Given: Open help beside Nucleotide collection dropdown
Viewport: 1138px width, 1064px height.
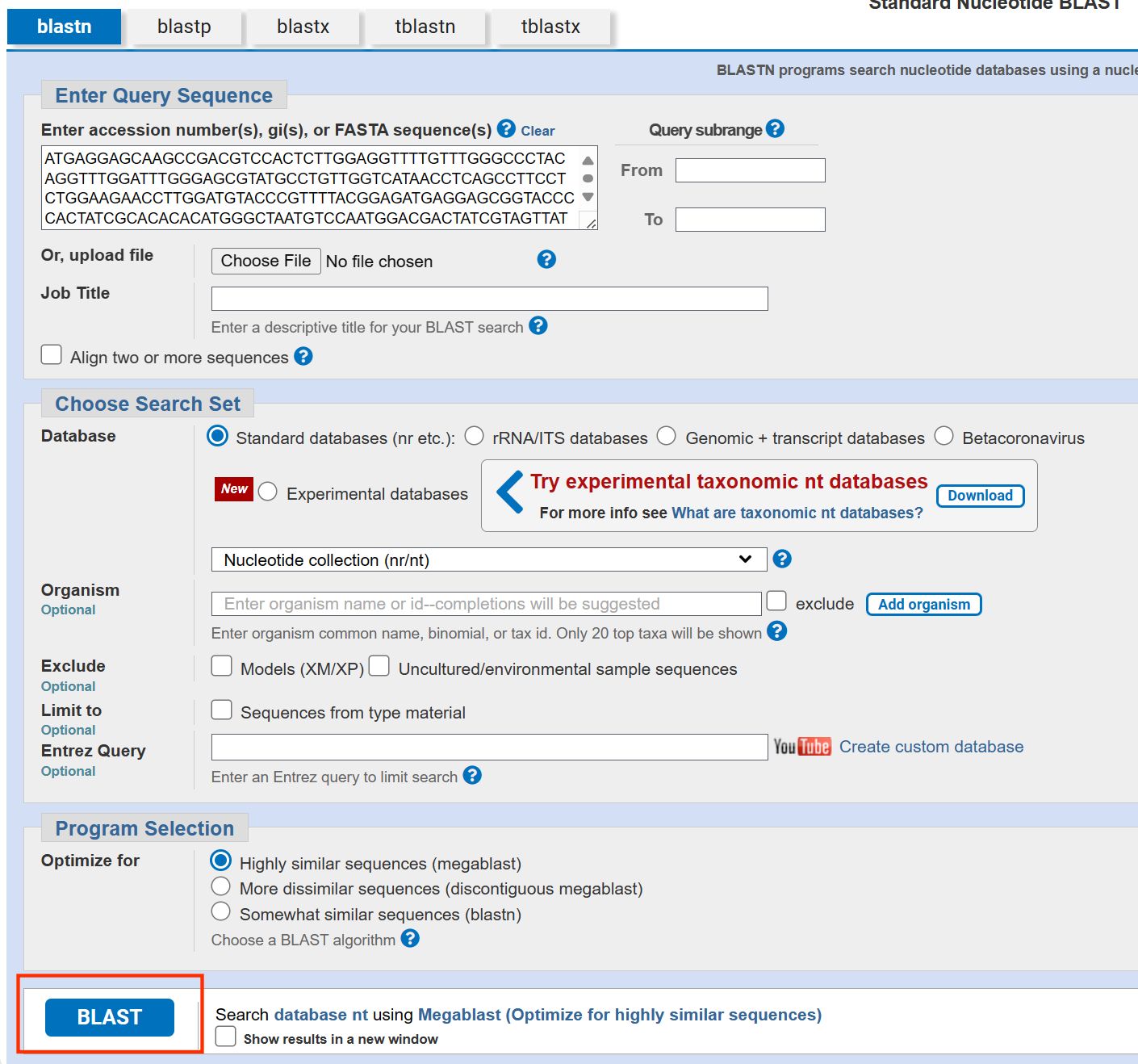Looking at the screenshot, I should click(x=782, y=559).
